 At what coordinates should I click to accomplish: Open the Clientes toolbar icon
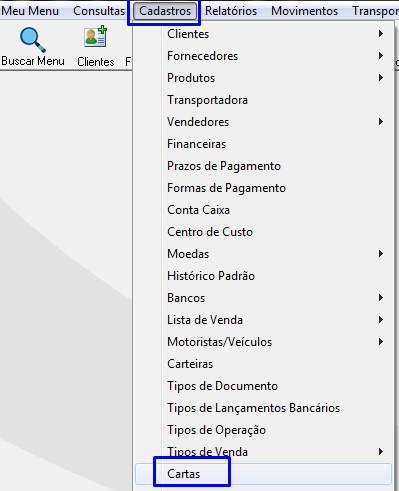[95, 36]
